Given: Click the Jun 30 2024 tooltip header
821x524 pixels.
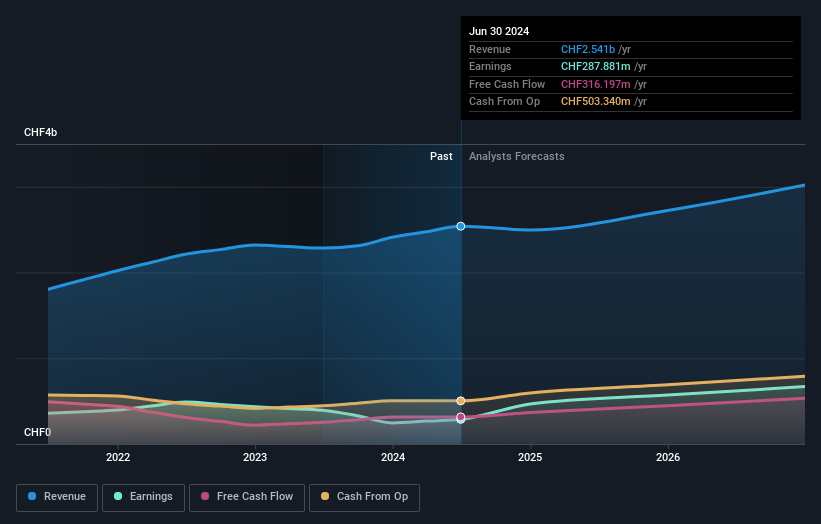Looking at the screenshot, I should (x=499, y=31).
